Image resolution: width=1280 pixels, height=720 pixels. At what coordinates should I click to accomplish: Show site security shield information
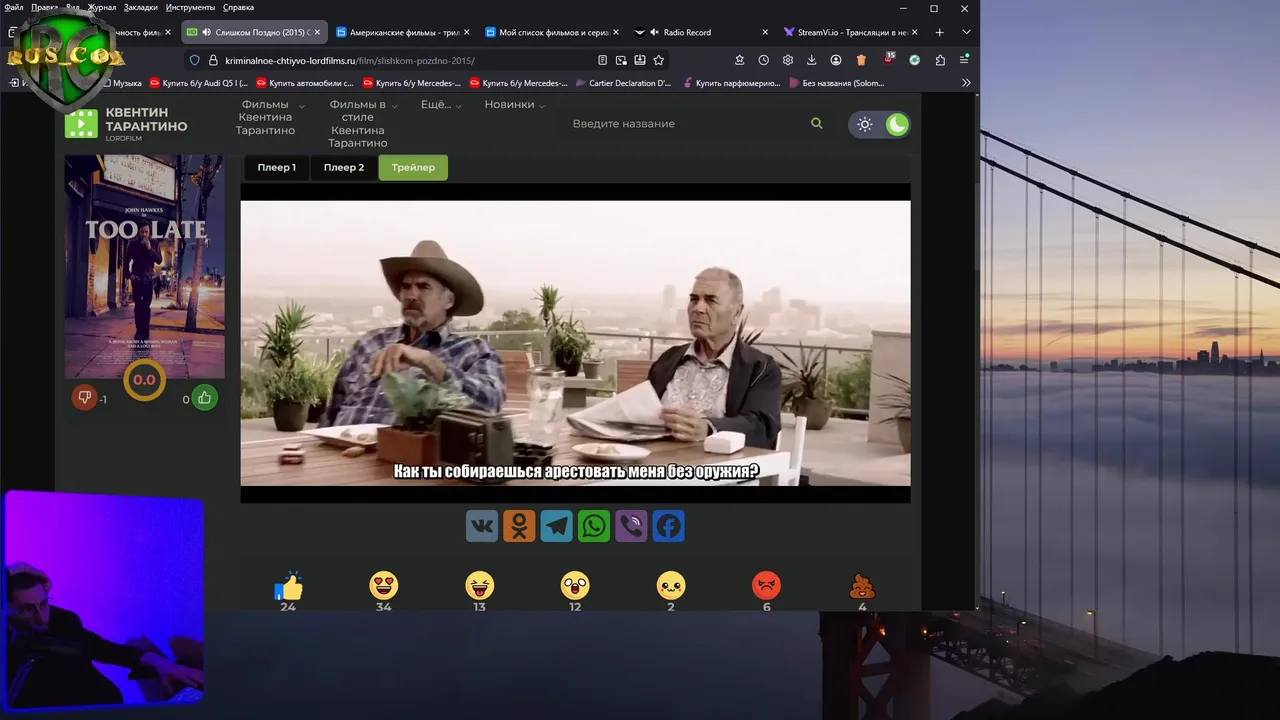click(x=195, y=60)
